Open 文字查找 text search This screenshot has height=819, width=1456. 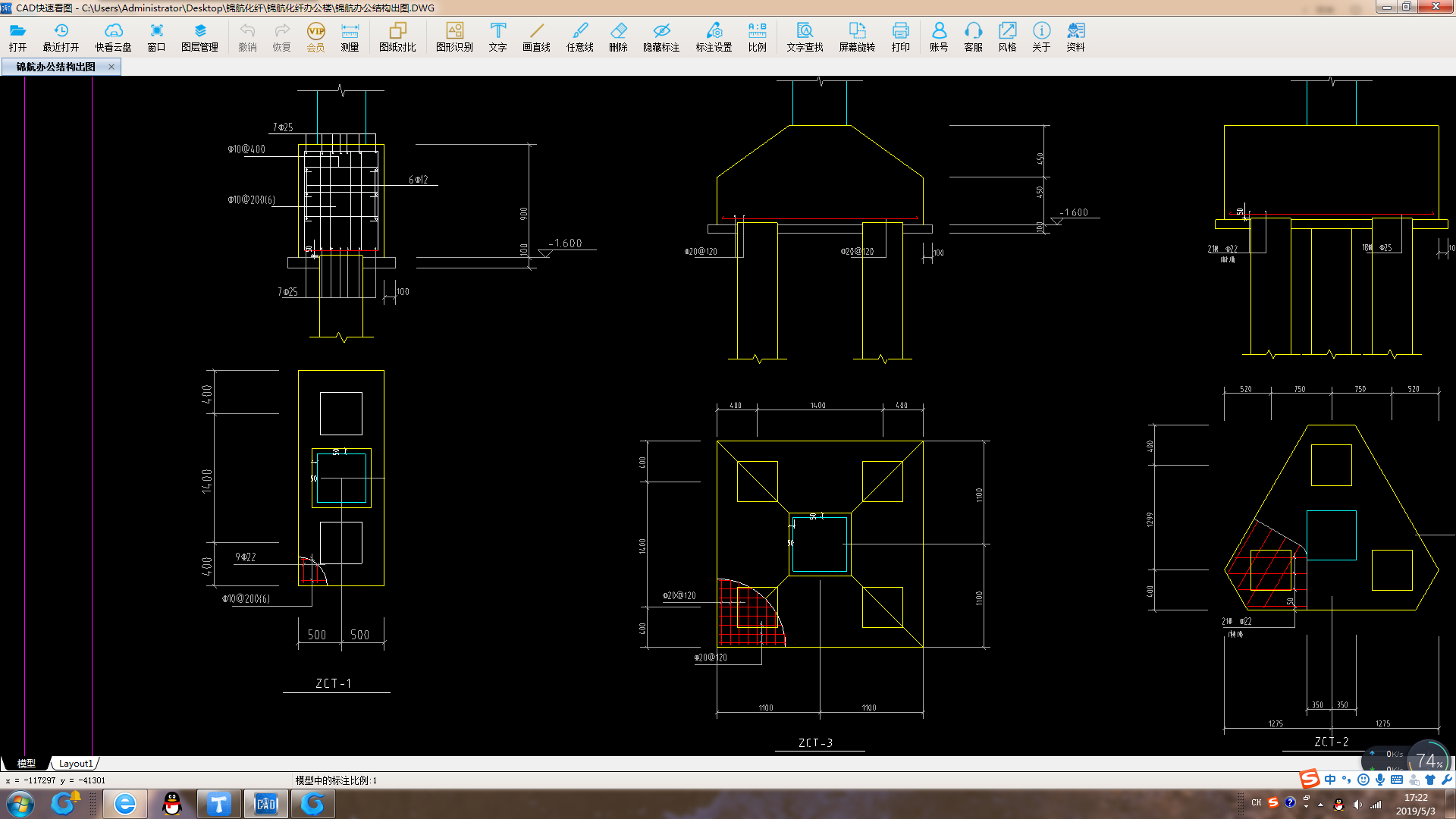pyautogui.click(x=805, y=36)
